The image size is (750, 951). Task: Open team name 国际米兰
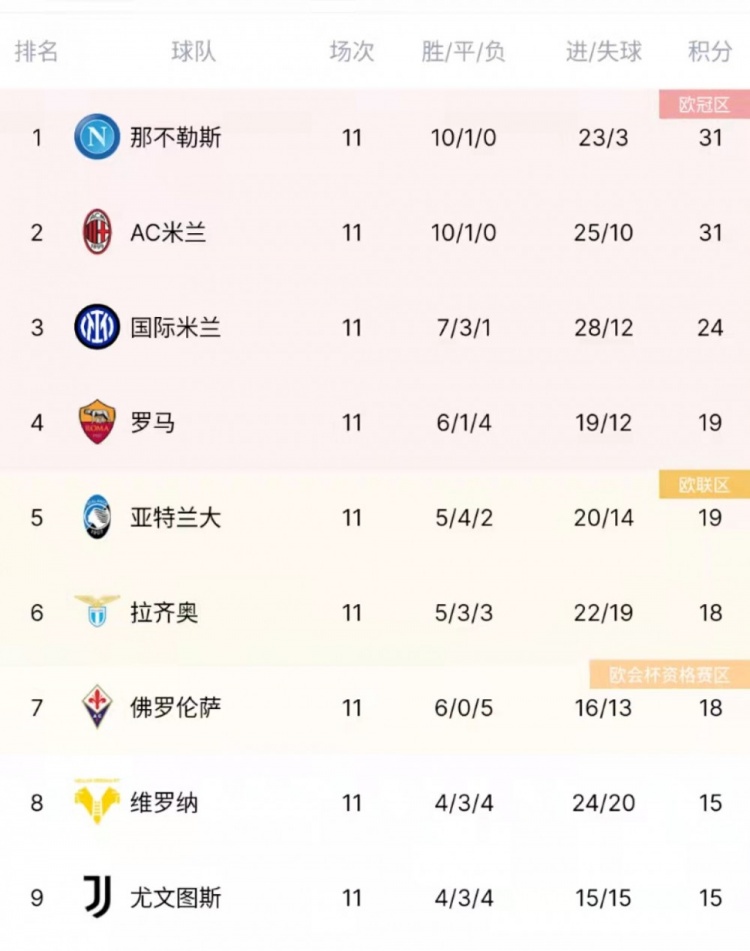pos(176,328)
